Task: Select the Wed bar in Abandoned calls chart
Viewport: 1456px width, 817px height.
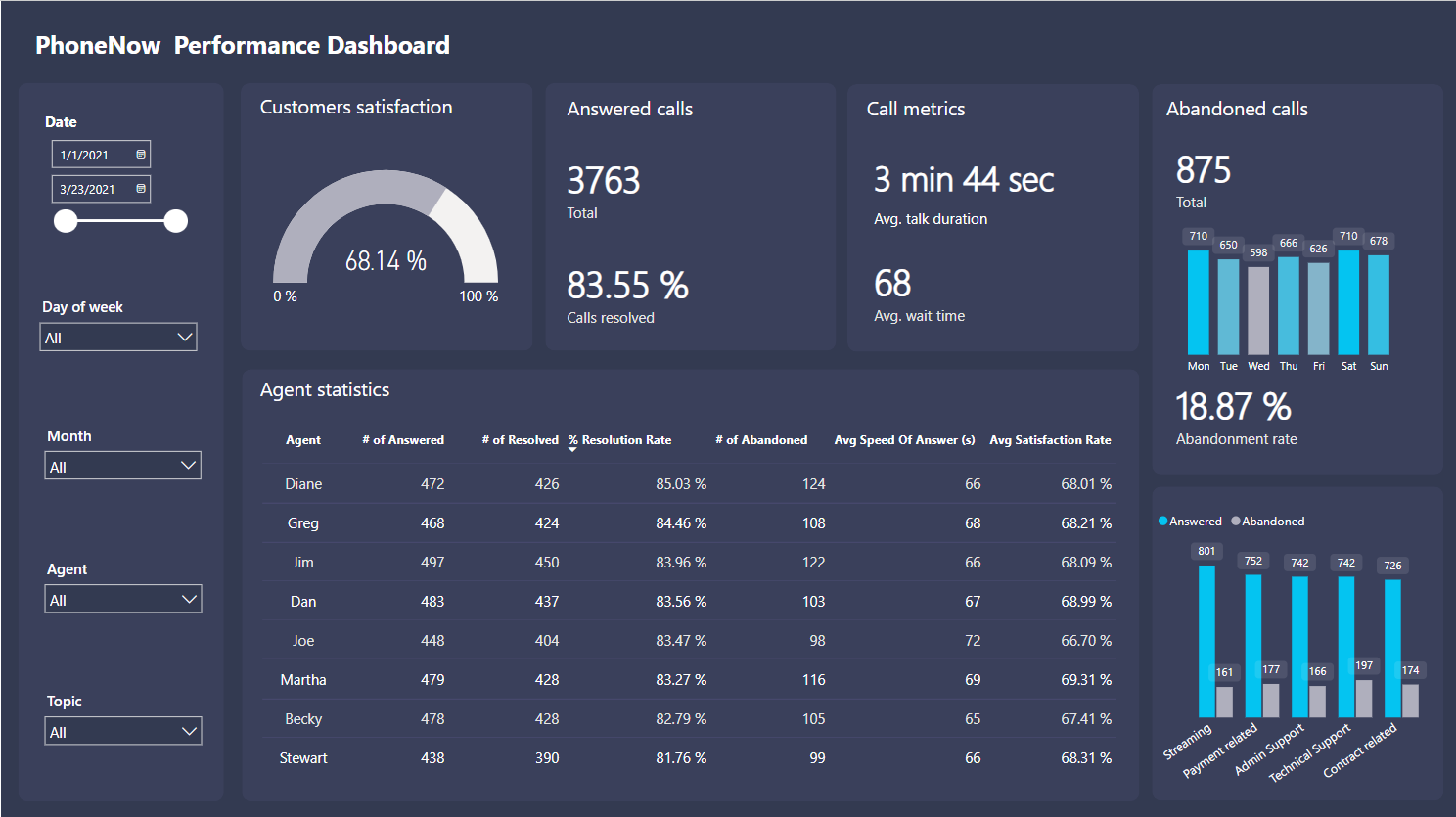Action: [x=1258, y=310]
